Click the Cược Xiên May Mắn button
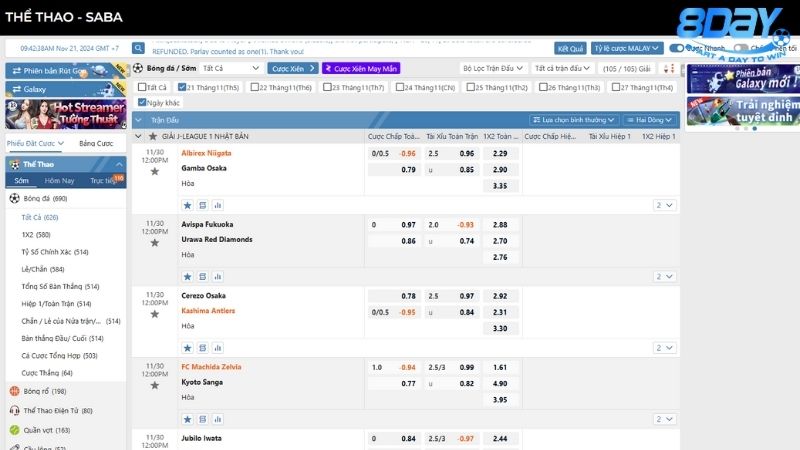The image size is (800, 450). [361, 68]
